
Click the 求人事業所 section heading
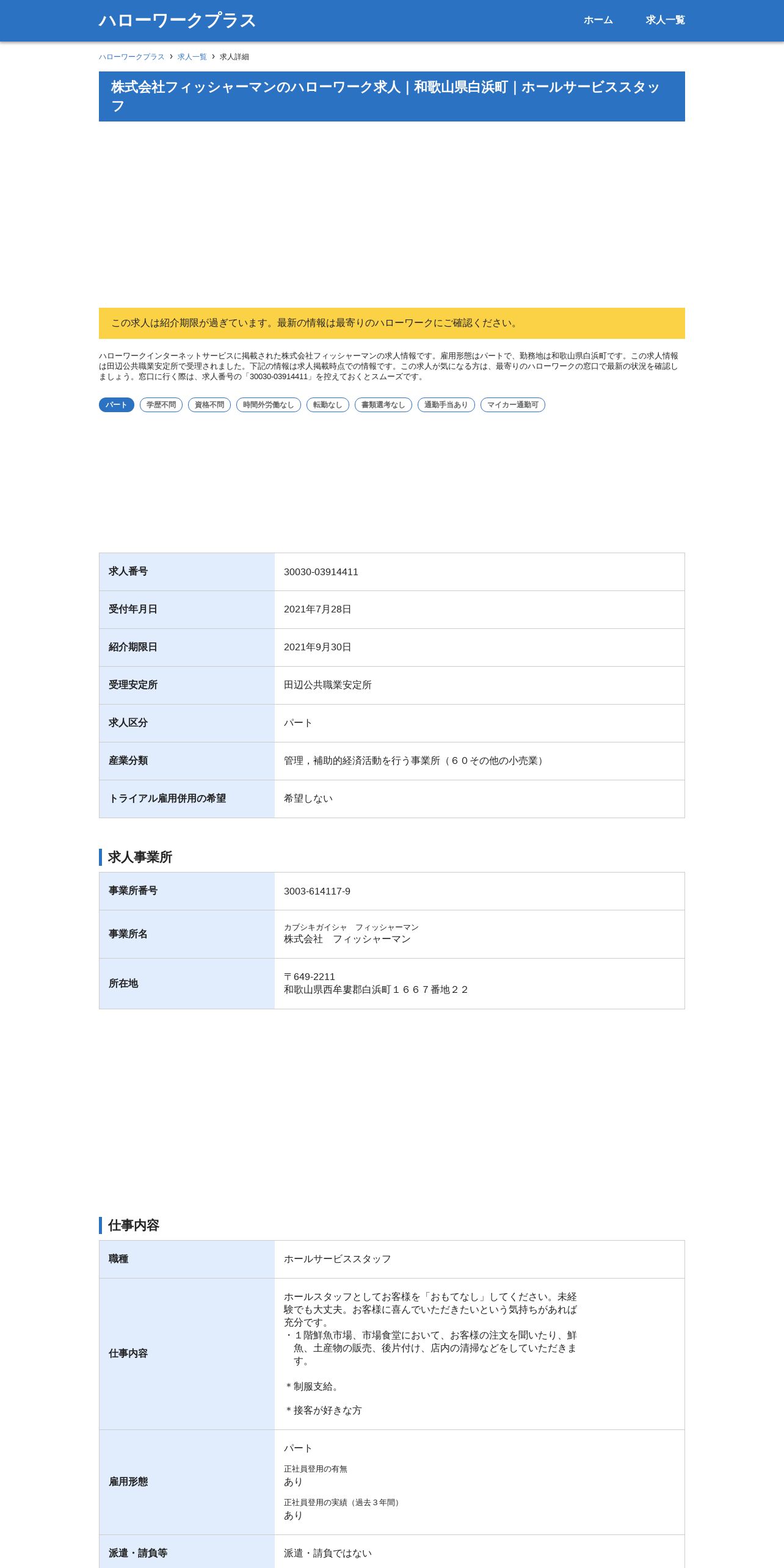tap(140, 857)
